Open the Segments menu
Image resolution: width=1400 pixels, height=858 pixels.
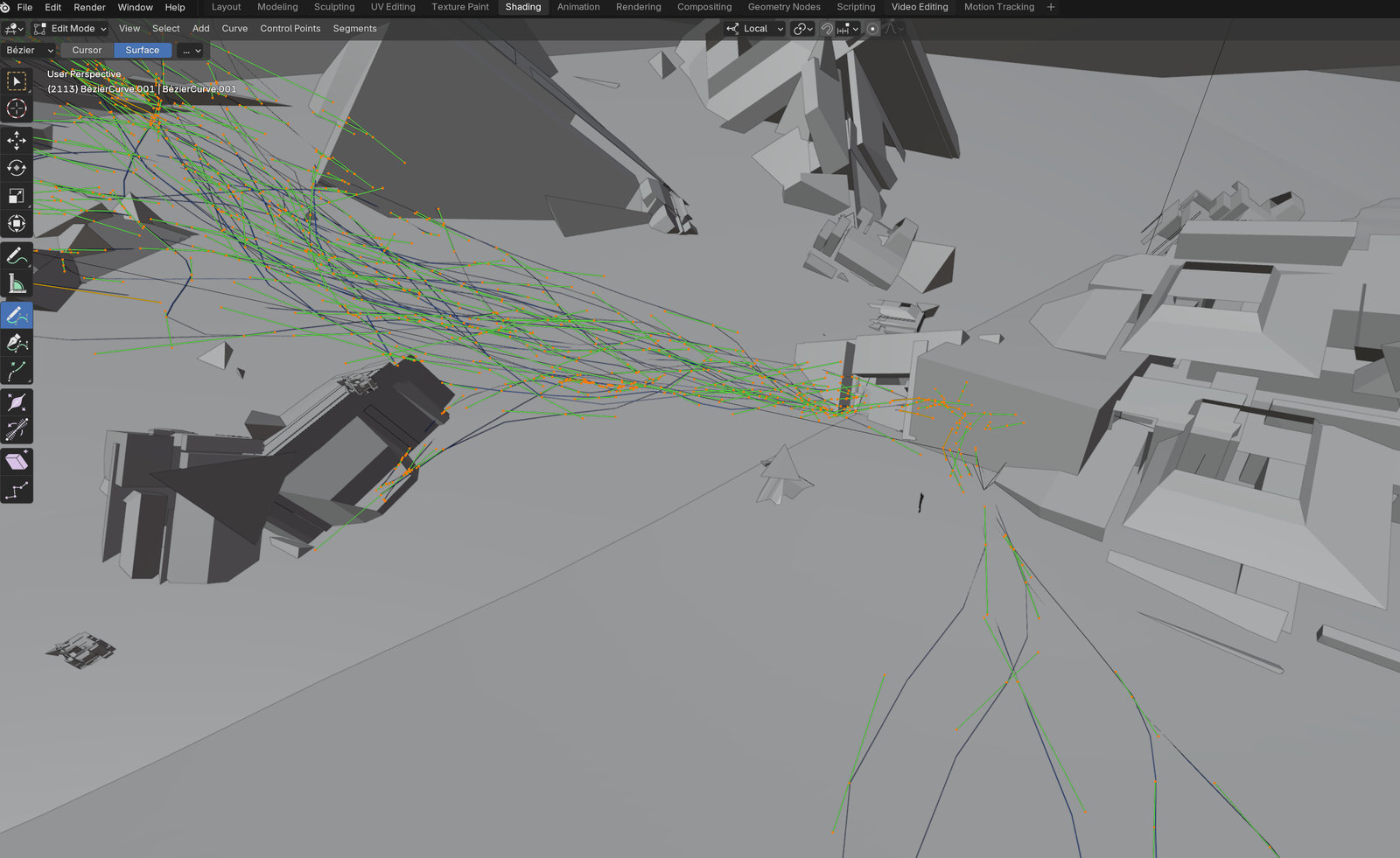click(354, 28)
